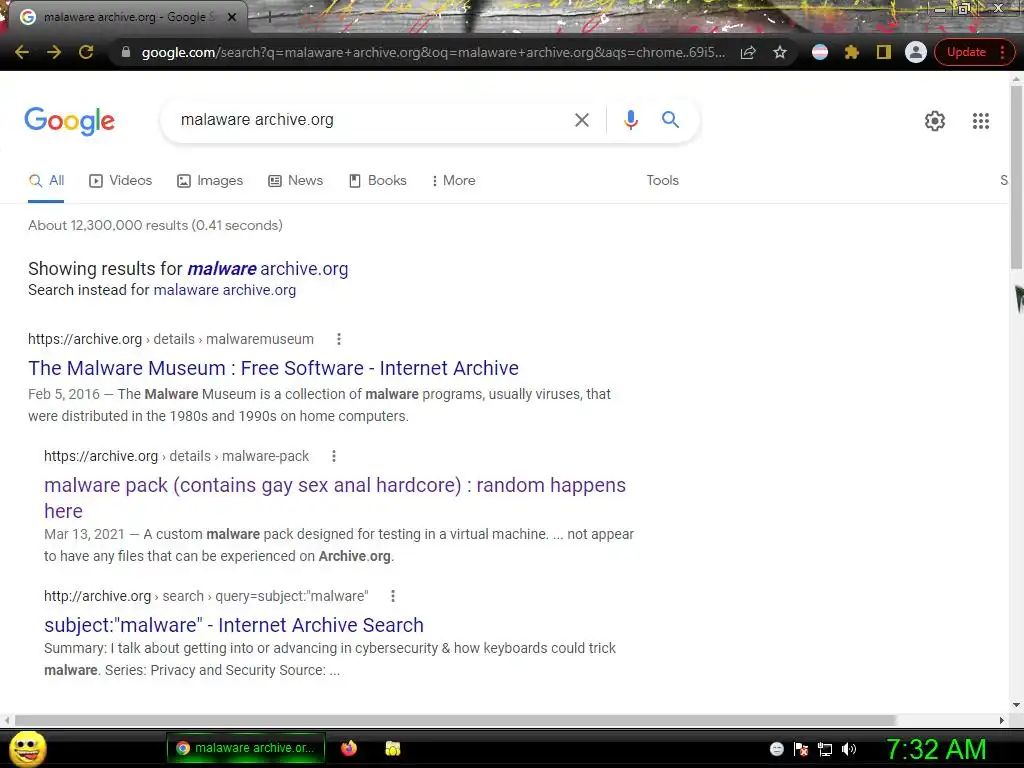Click the Update button in Chrome toolbar

(966, 52)
